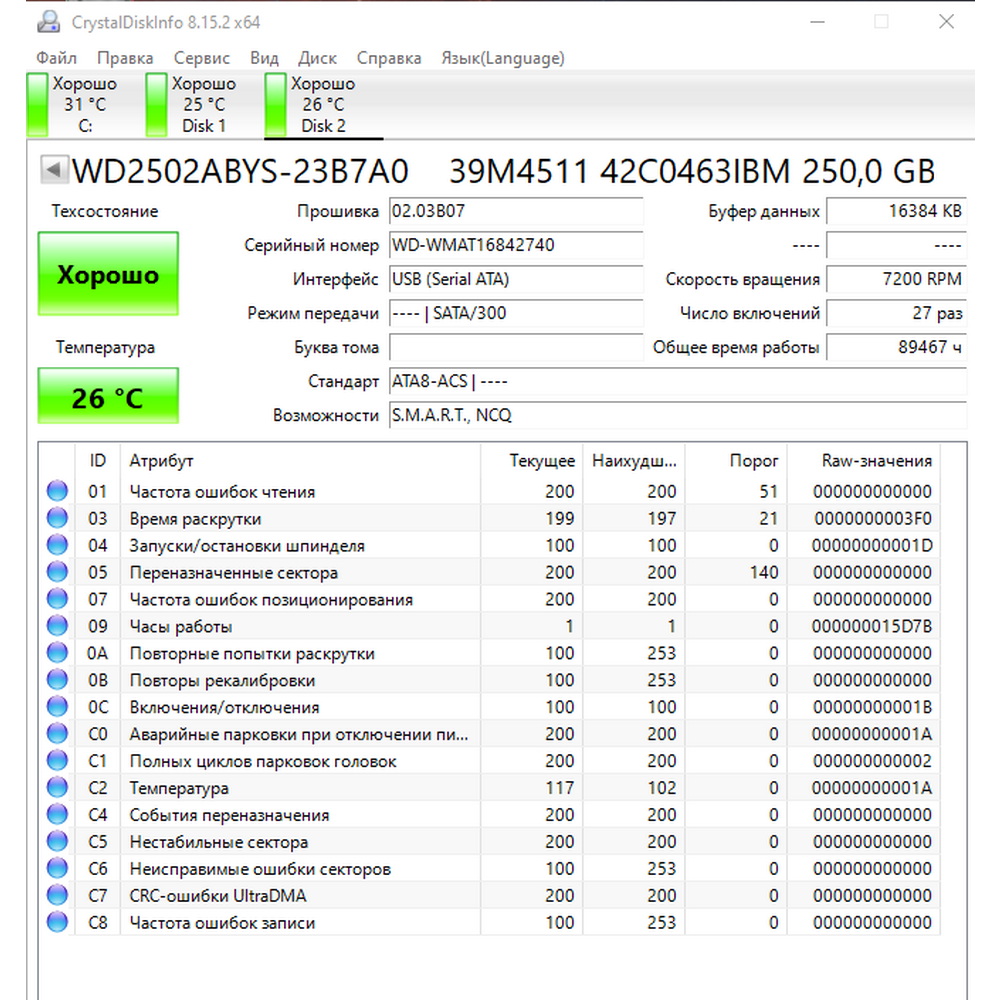Minimize the CrystalDiskInfo window
Viewport: 1000px width, 1000px height.
pos(817,22)
